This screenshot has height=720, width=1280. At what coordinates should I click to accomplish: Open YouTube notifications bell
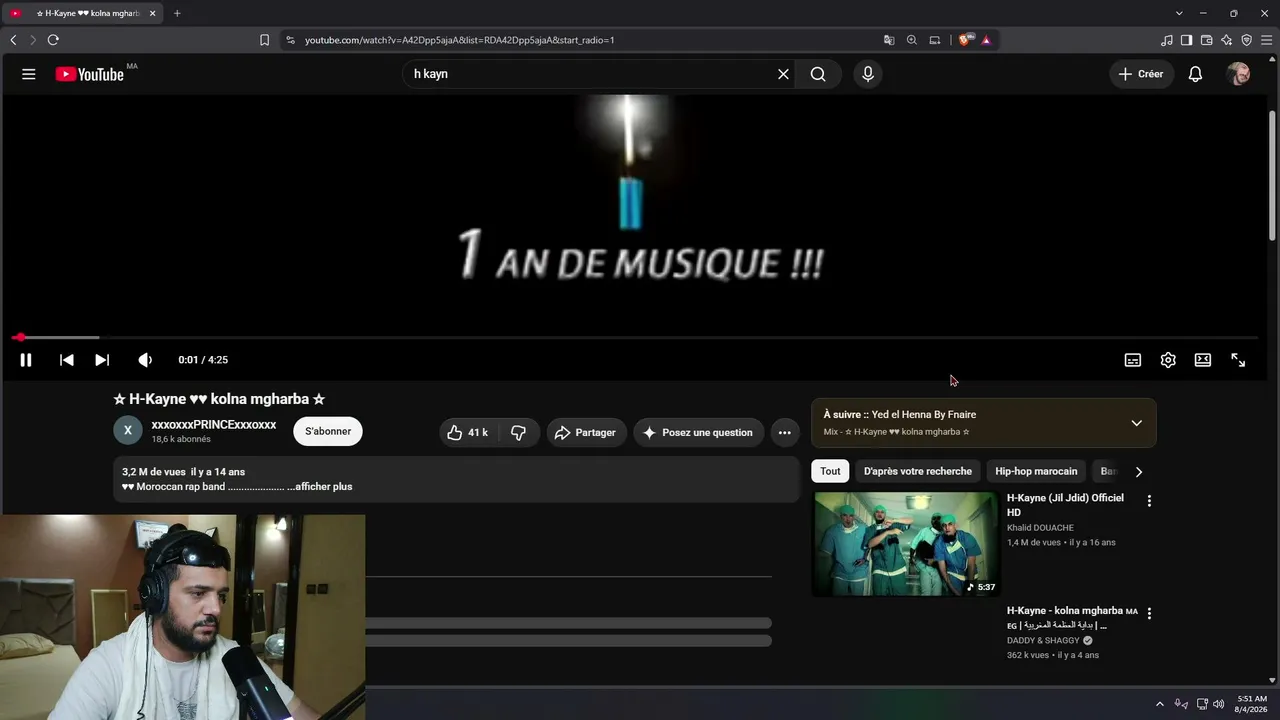tap(1195, 74)
